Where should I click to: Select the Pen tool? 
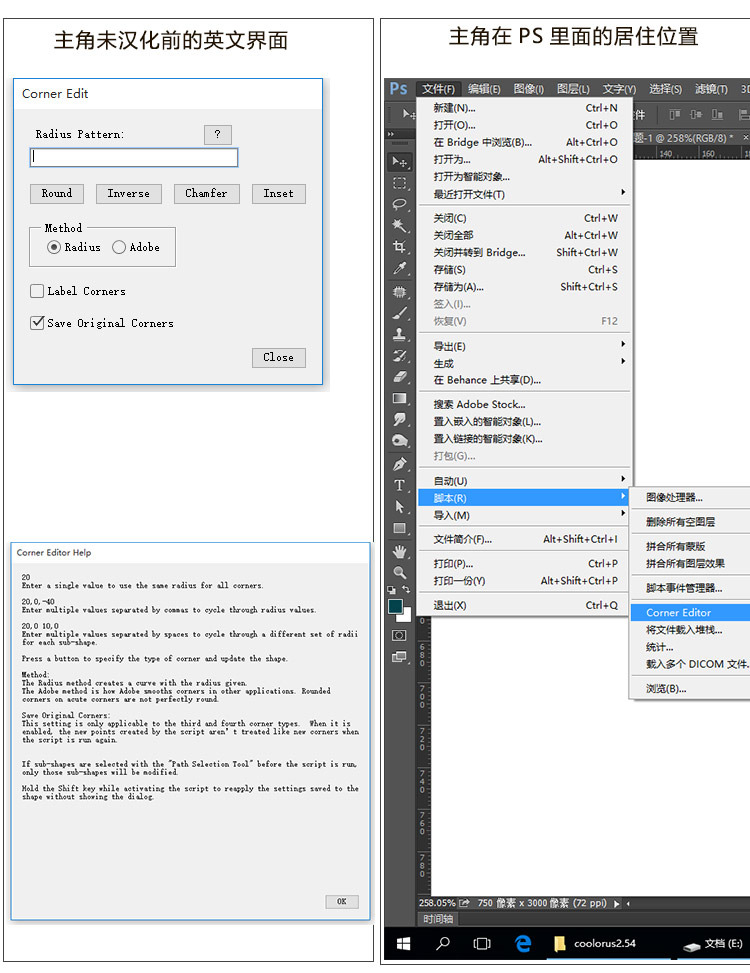click(400, 464)
